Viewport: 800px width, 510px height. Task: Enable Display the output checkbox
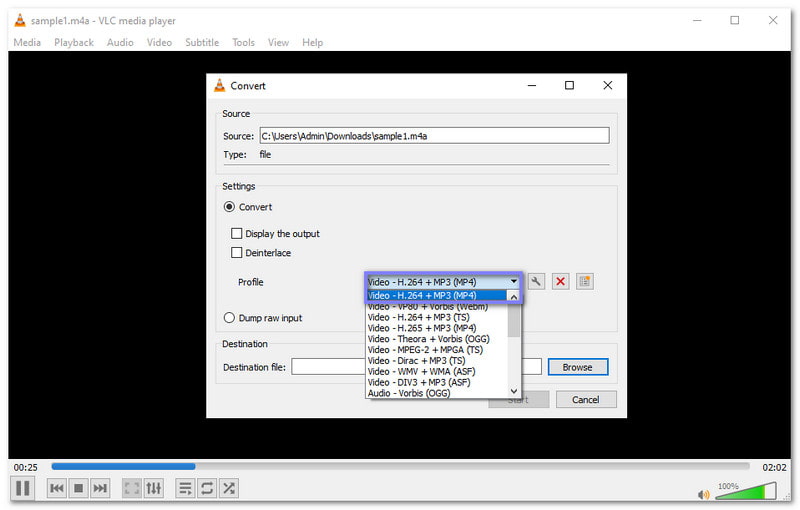(x=236, y=234)
